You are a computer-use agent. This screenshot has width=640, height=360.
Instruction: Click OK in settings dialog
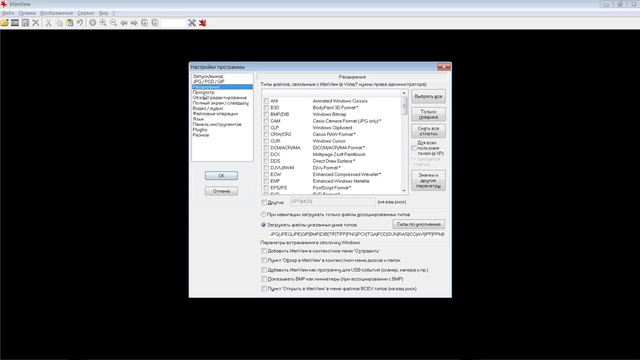(221, 176)
